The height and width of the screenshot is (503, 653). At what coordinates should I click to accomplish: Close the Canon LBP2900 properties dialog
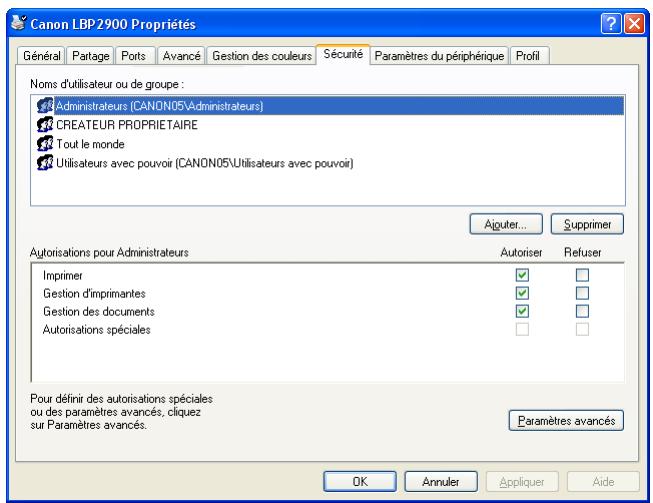(x=634, y=24)
